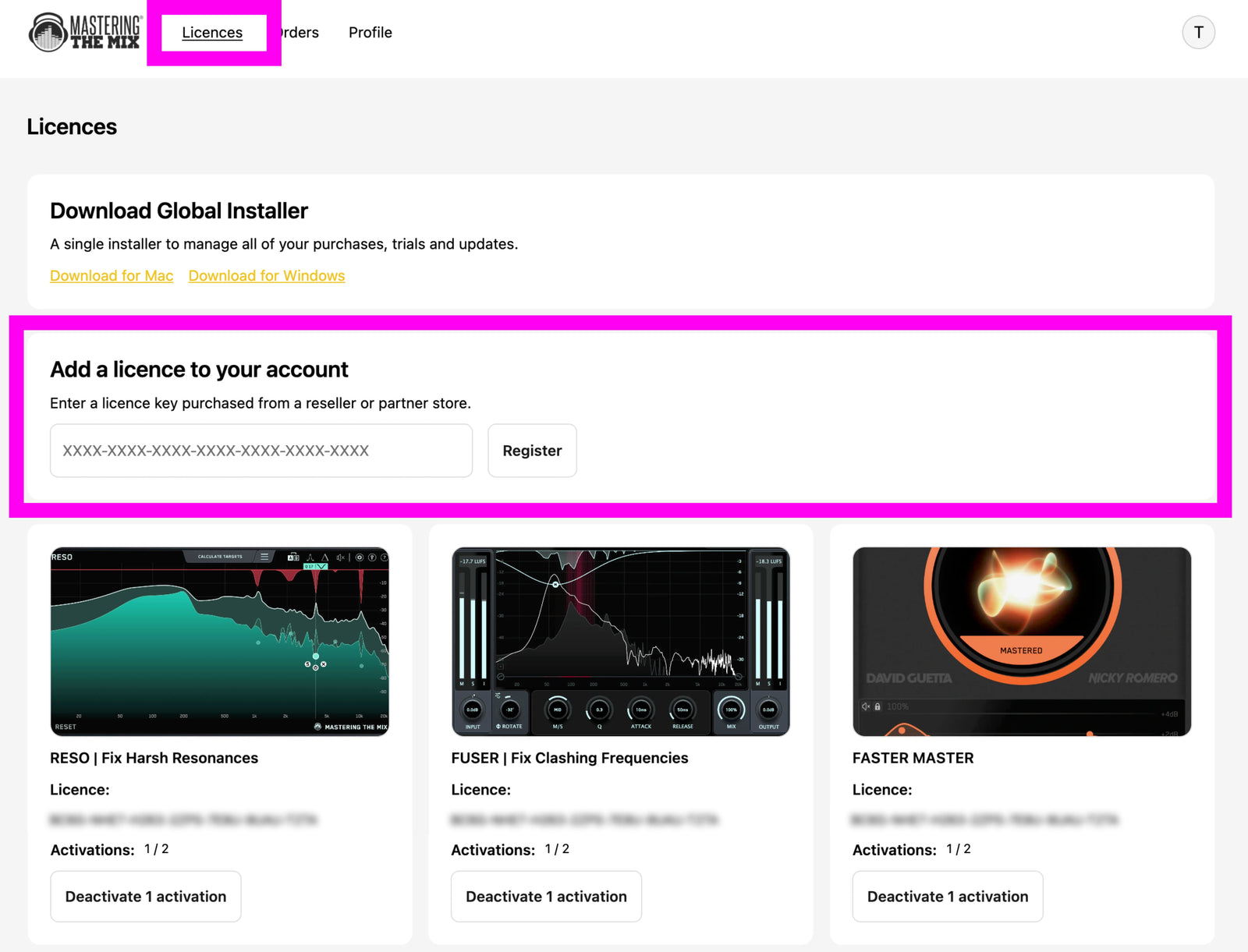This screenshot has height=952, width=1248.
Task: Open the FUSER plugin thumbnail
Action: (621, 642)
